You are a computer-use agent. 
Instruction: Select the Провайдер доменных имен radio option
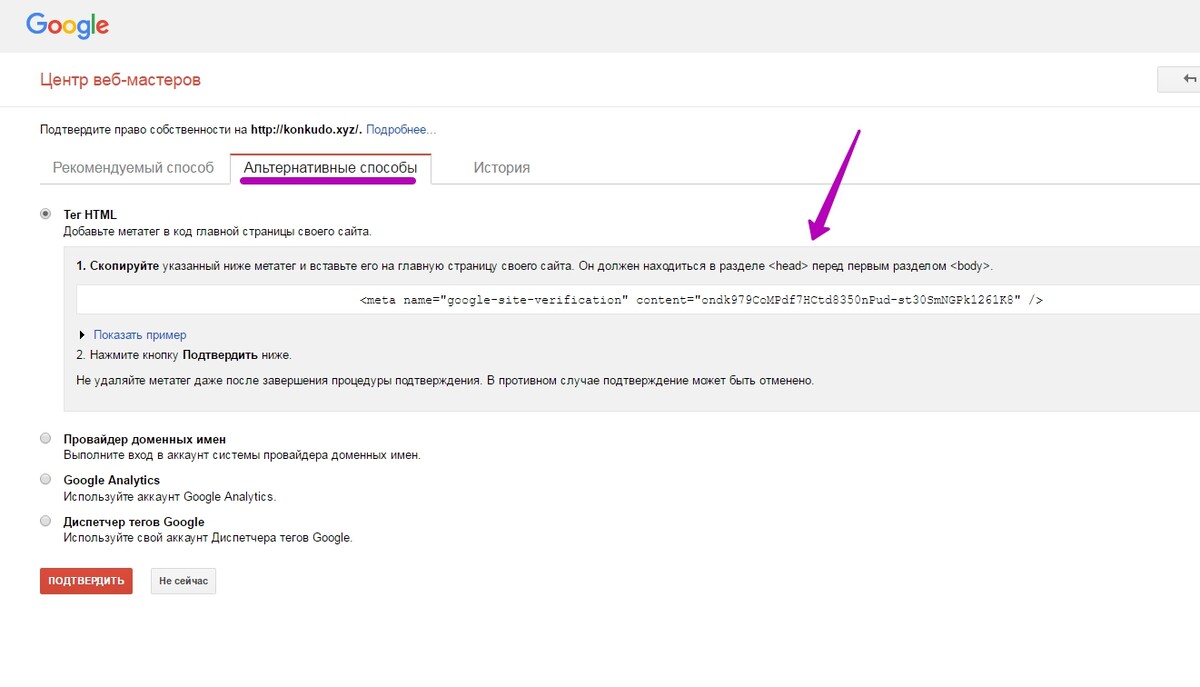click(45, 438)
